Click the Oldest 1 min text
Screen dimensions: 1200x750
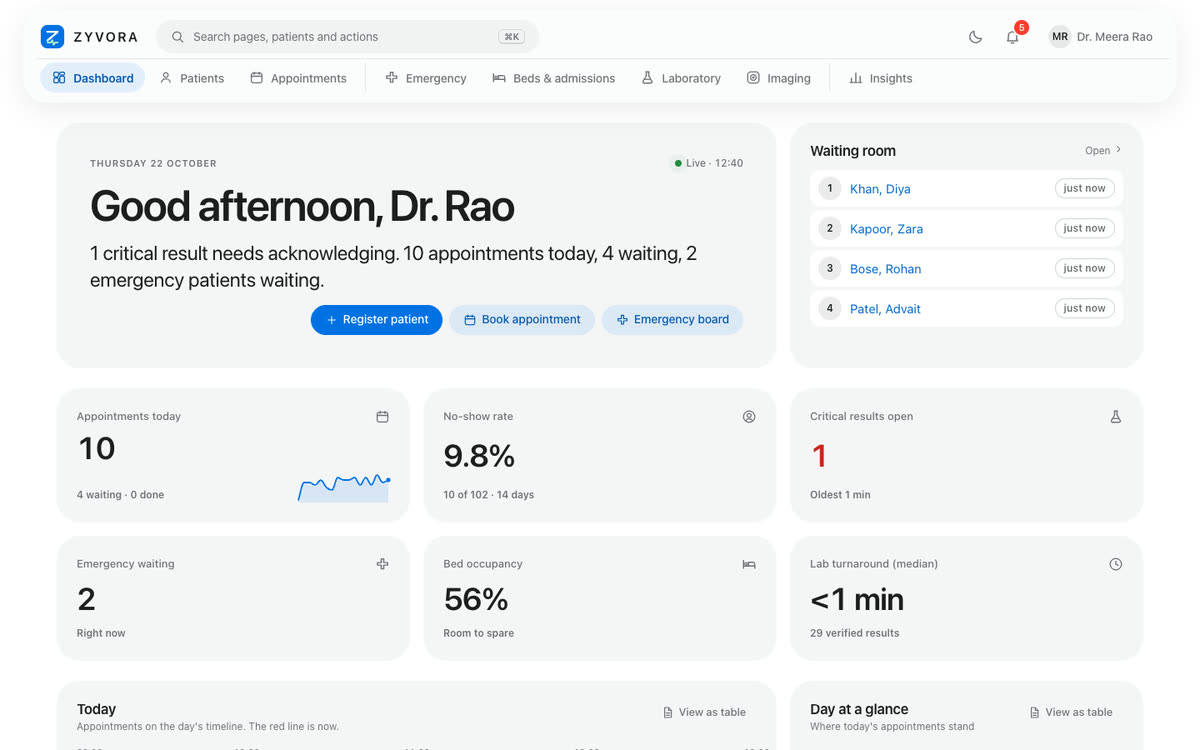tap(840, 494)
